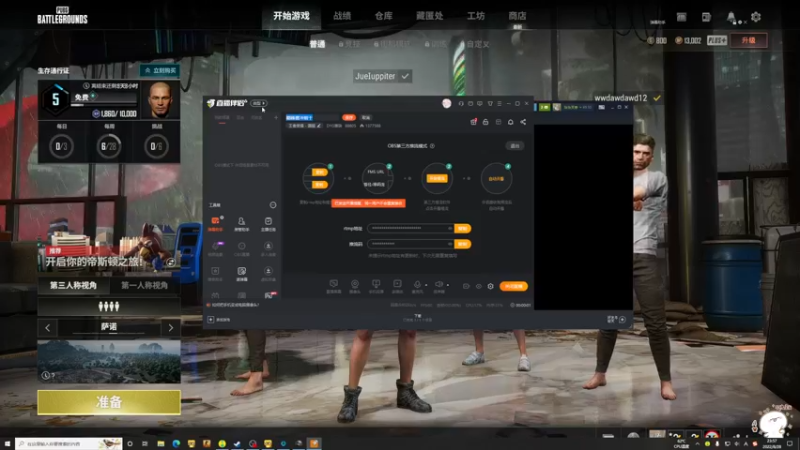The width and height of the screenshot is (800, 450).
Task: Click the orange start streaming button
Action: click(x=514, y=286)
